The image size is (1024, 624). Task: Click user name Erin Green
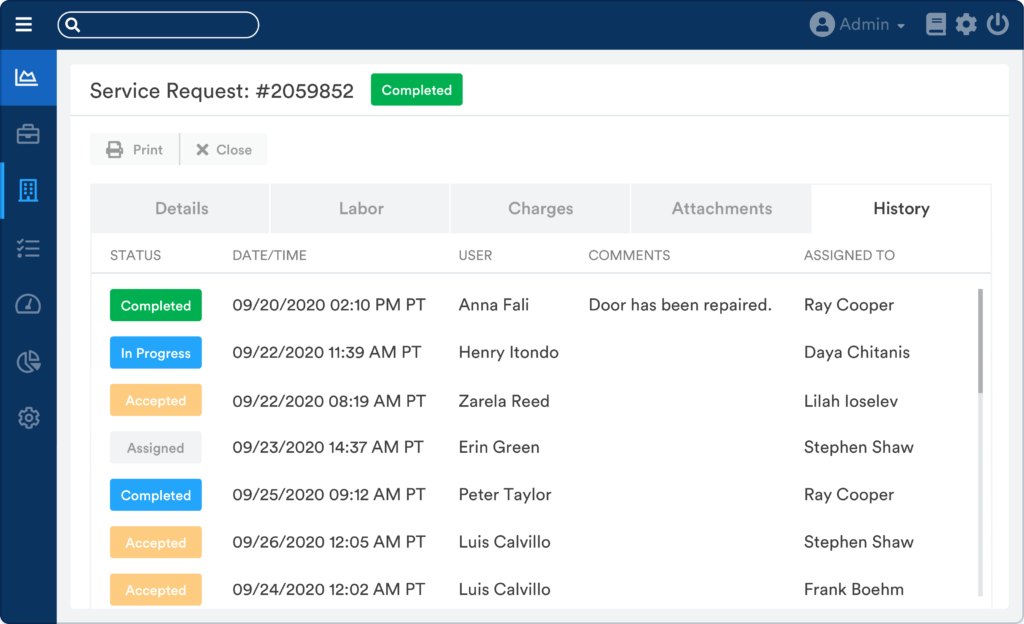point(499,447)
